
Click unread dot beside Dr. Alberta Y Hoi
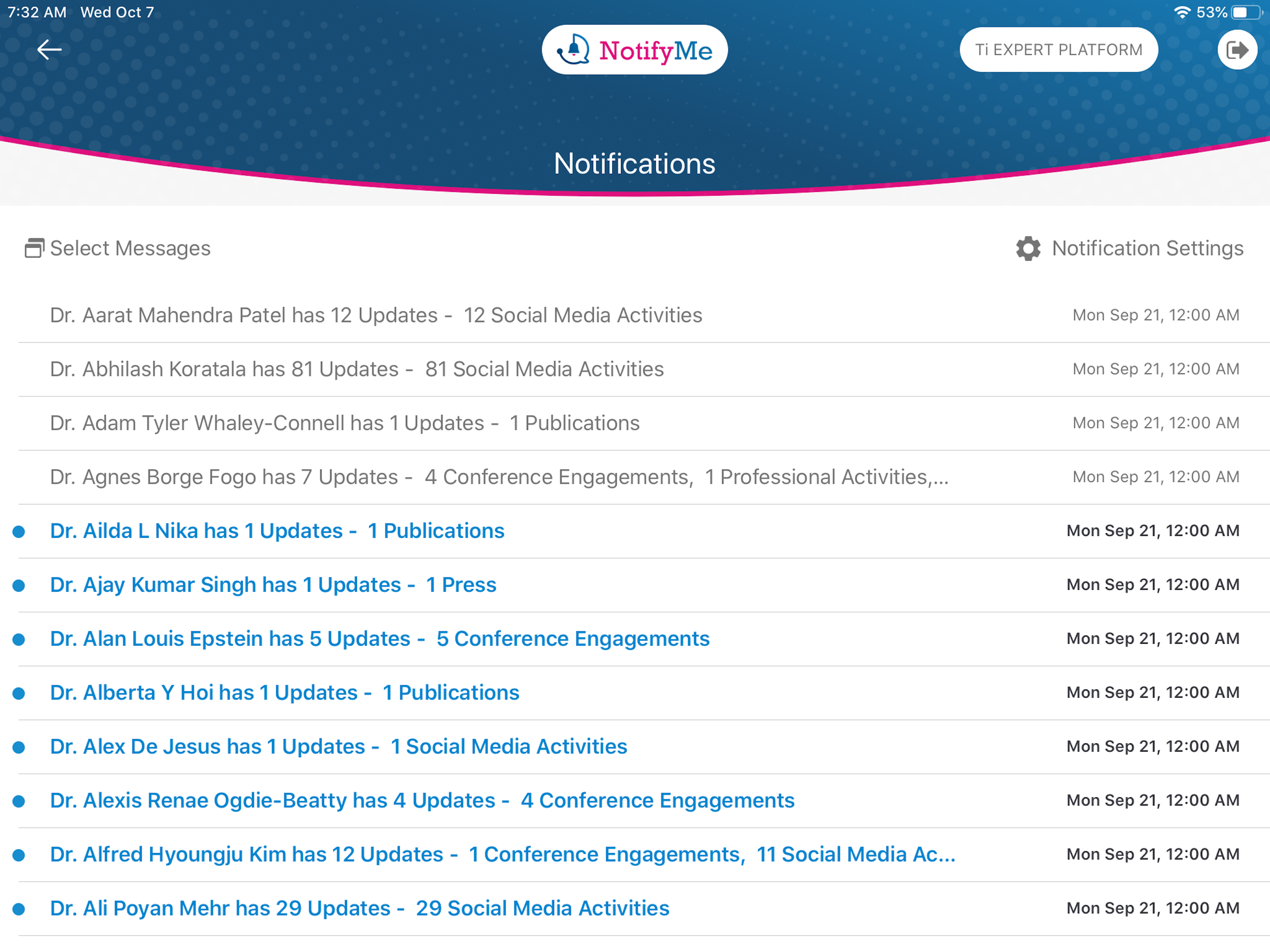[19, 694]
